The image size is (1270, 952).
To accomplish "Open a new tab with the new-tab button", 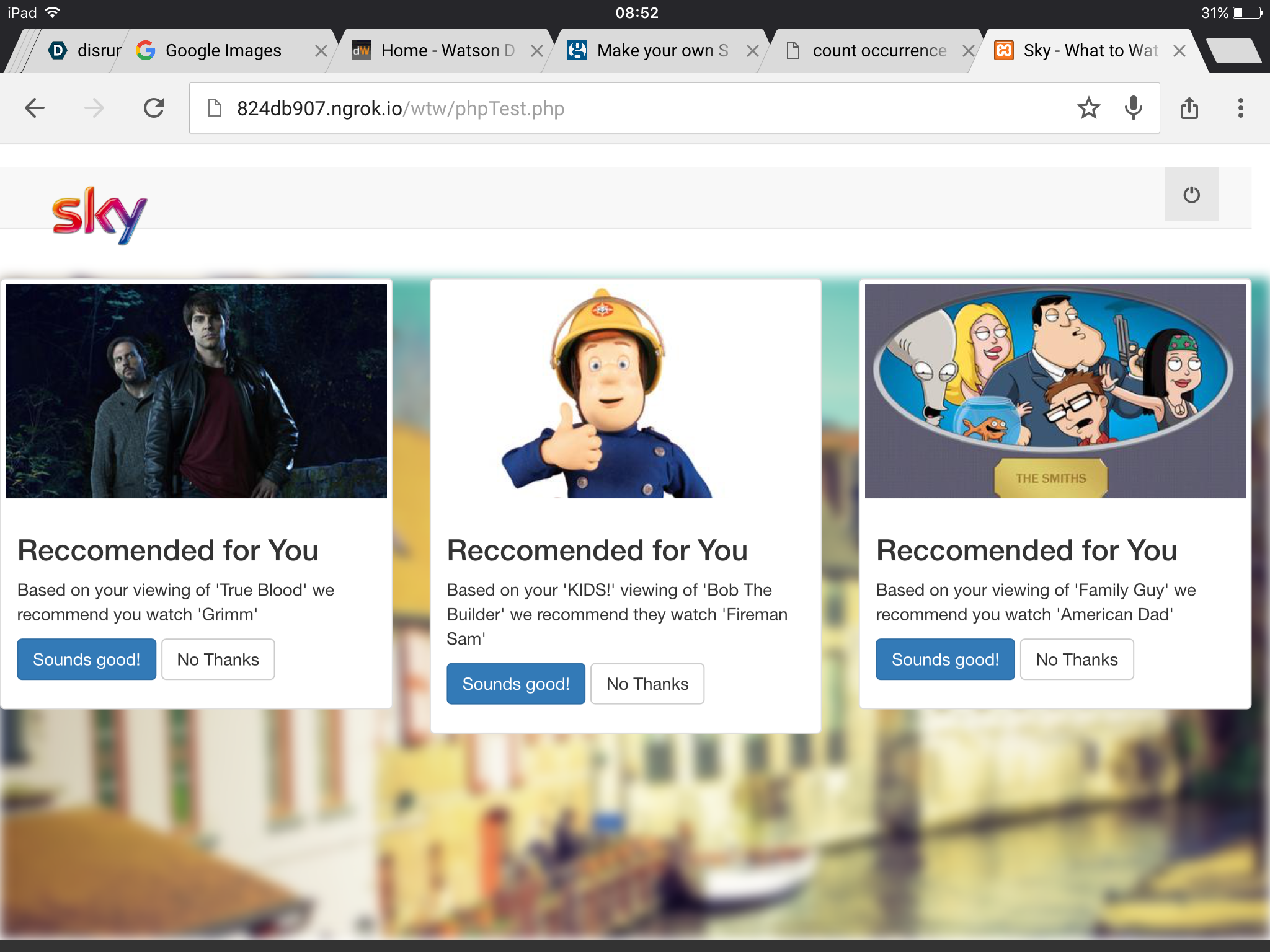I will point(1234,51).
